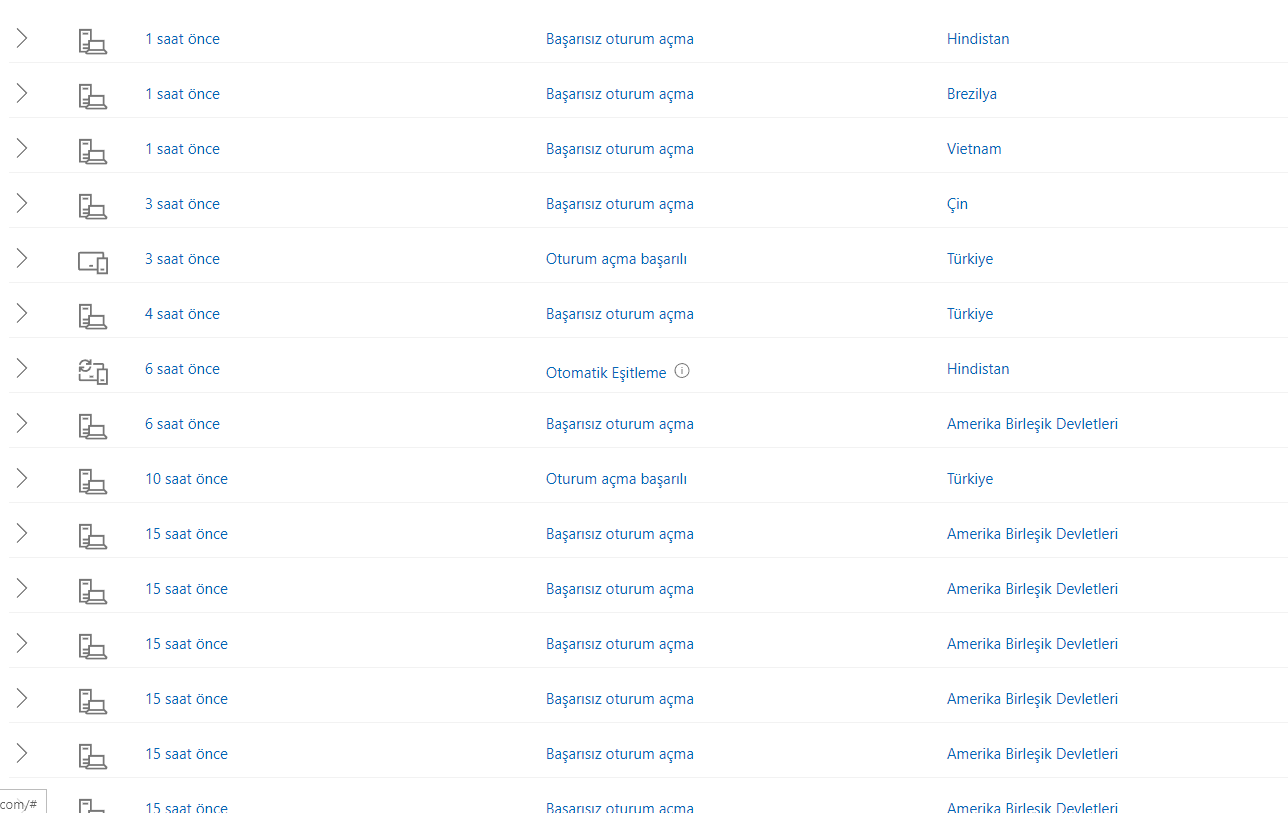
Task: Click '3 saat önce' in the Türkiye row
Action: pyautogui.click(x=182, y=259)
